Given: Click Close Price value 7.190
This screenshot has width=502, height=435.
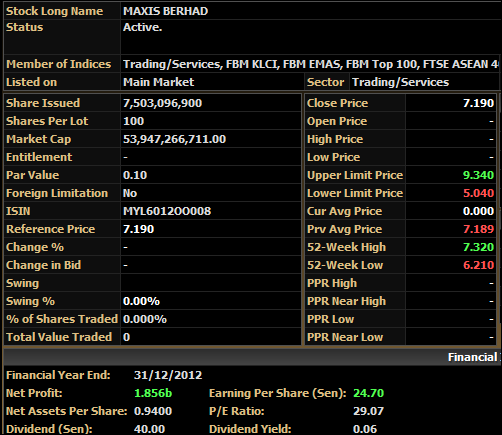Looking at the screenshot, I should tap(478, 103).
